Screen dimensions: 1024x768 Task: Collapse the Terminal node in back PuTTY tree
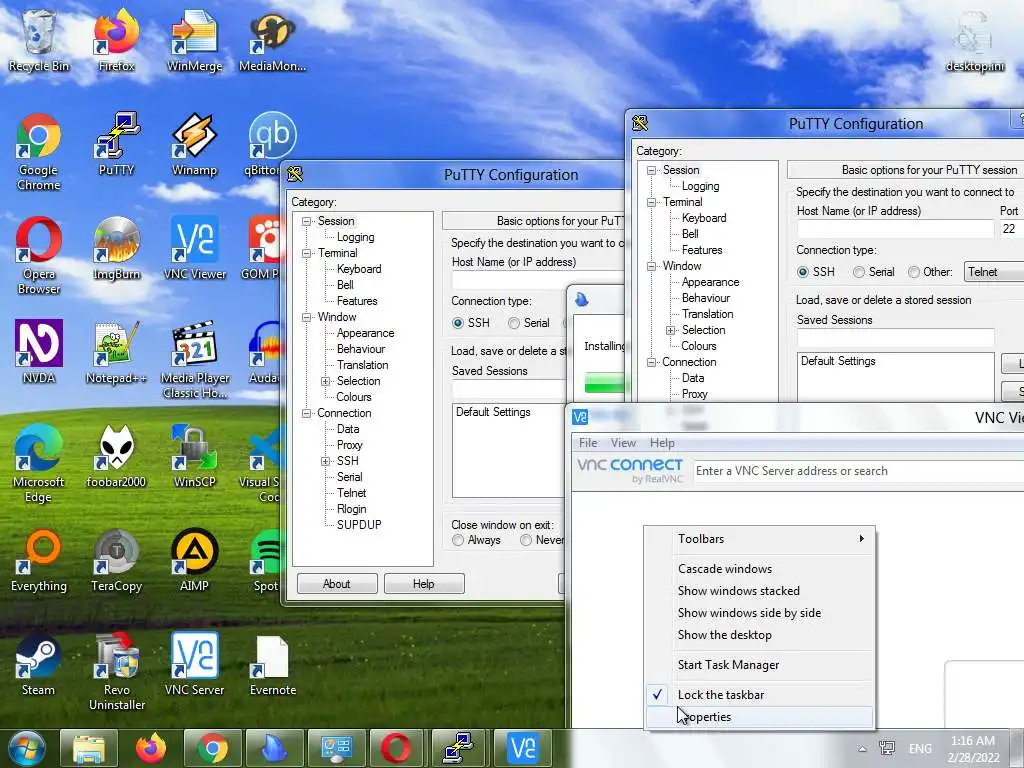306,253
